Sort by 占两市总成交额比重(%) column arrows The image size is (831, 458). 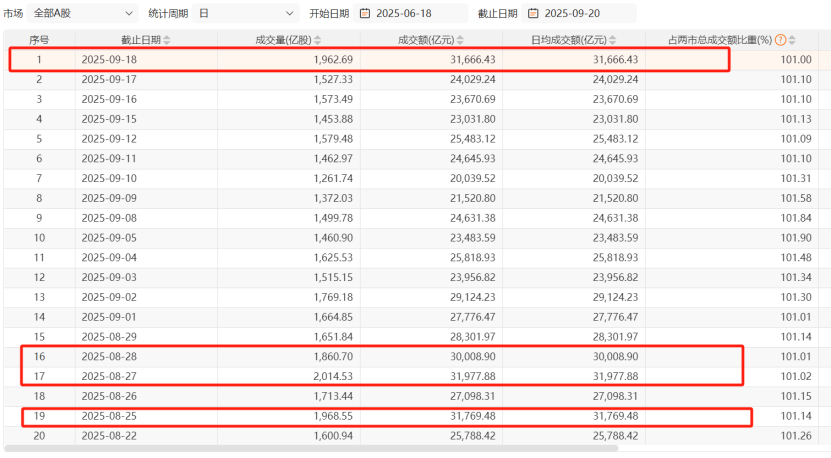click(x=792, y=40)
